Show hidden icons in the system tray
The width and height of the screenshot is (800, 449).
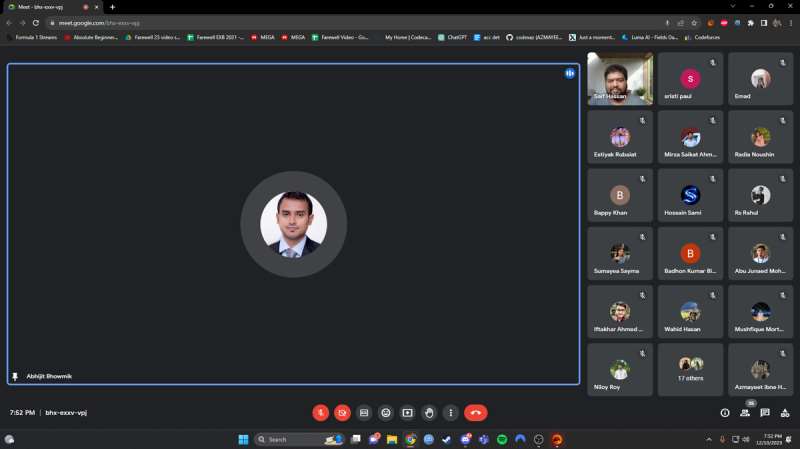(709, 439)
